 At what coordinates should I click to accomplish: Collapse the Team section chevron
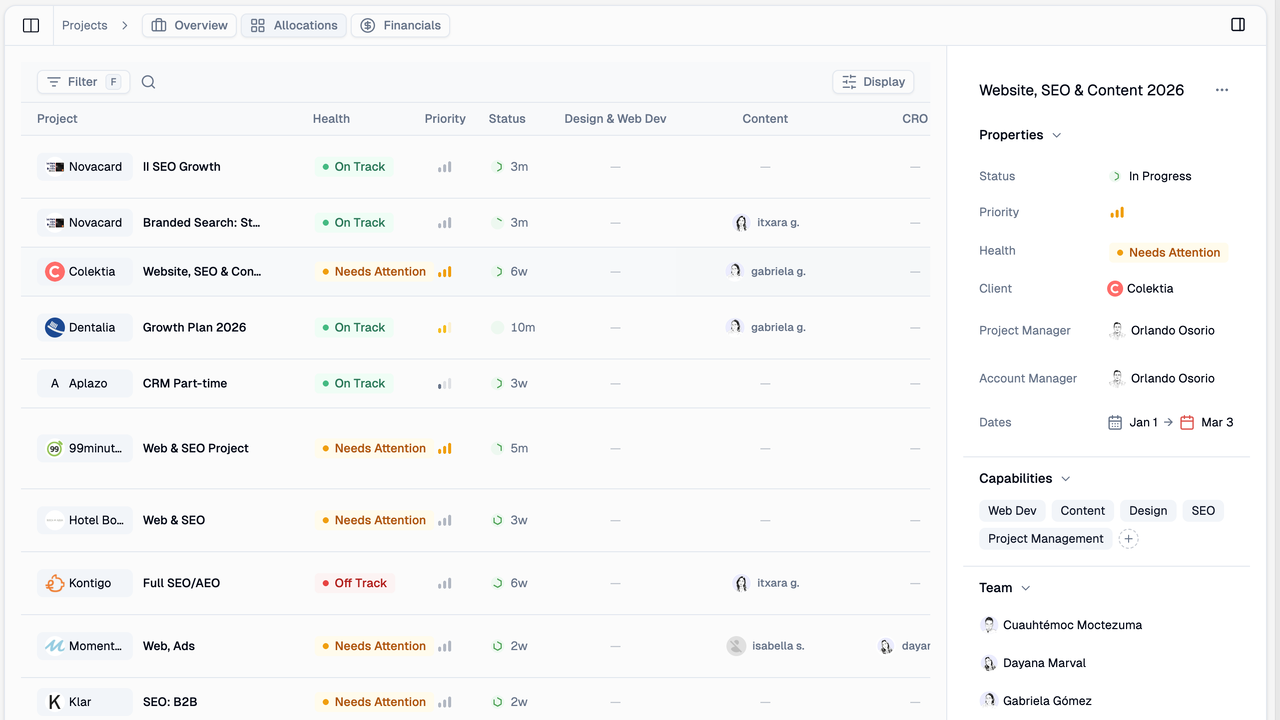point(1025,588)
